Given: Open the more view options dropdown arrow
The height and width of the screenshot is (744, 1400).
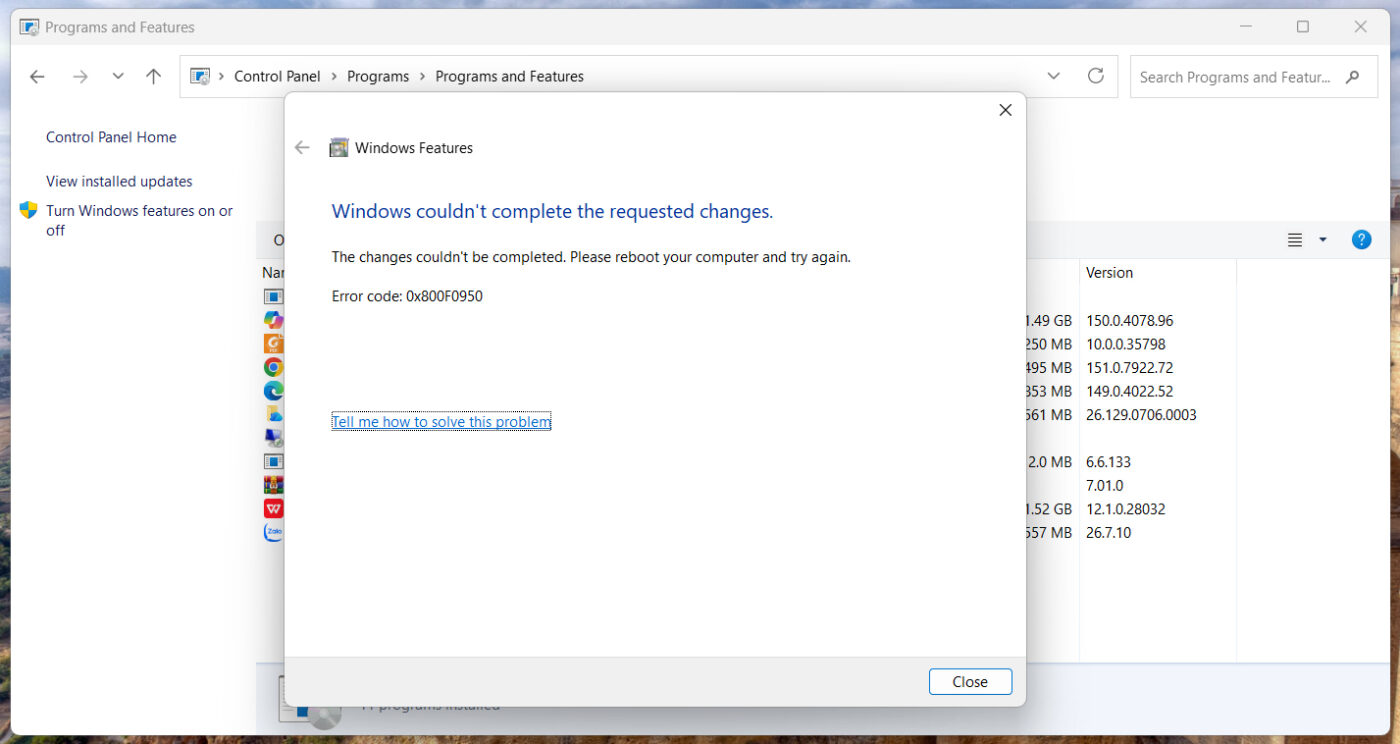Looking at the screenshot, I should [x=1323, y=240].
